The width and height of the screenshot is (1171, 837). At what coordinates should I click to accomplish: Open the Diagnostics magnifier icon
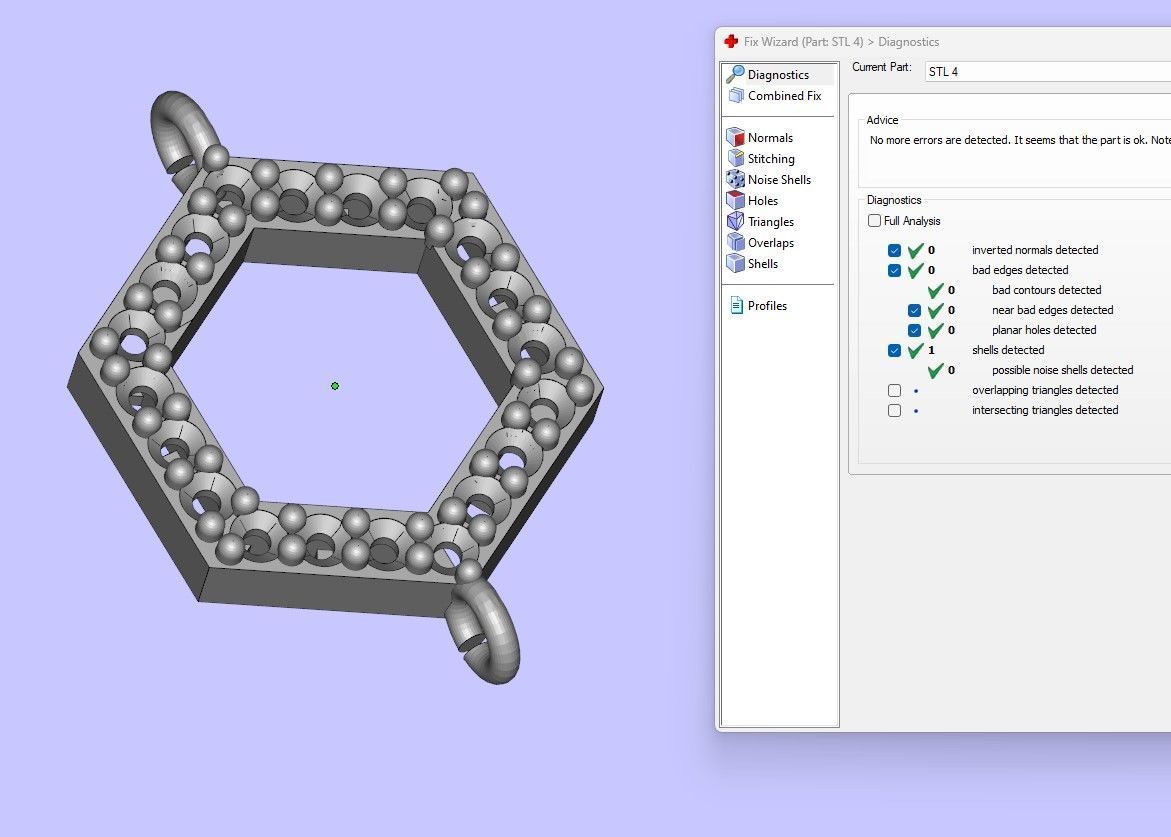736,74
